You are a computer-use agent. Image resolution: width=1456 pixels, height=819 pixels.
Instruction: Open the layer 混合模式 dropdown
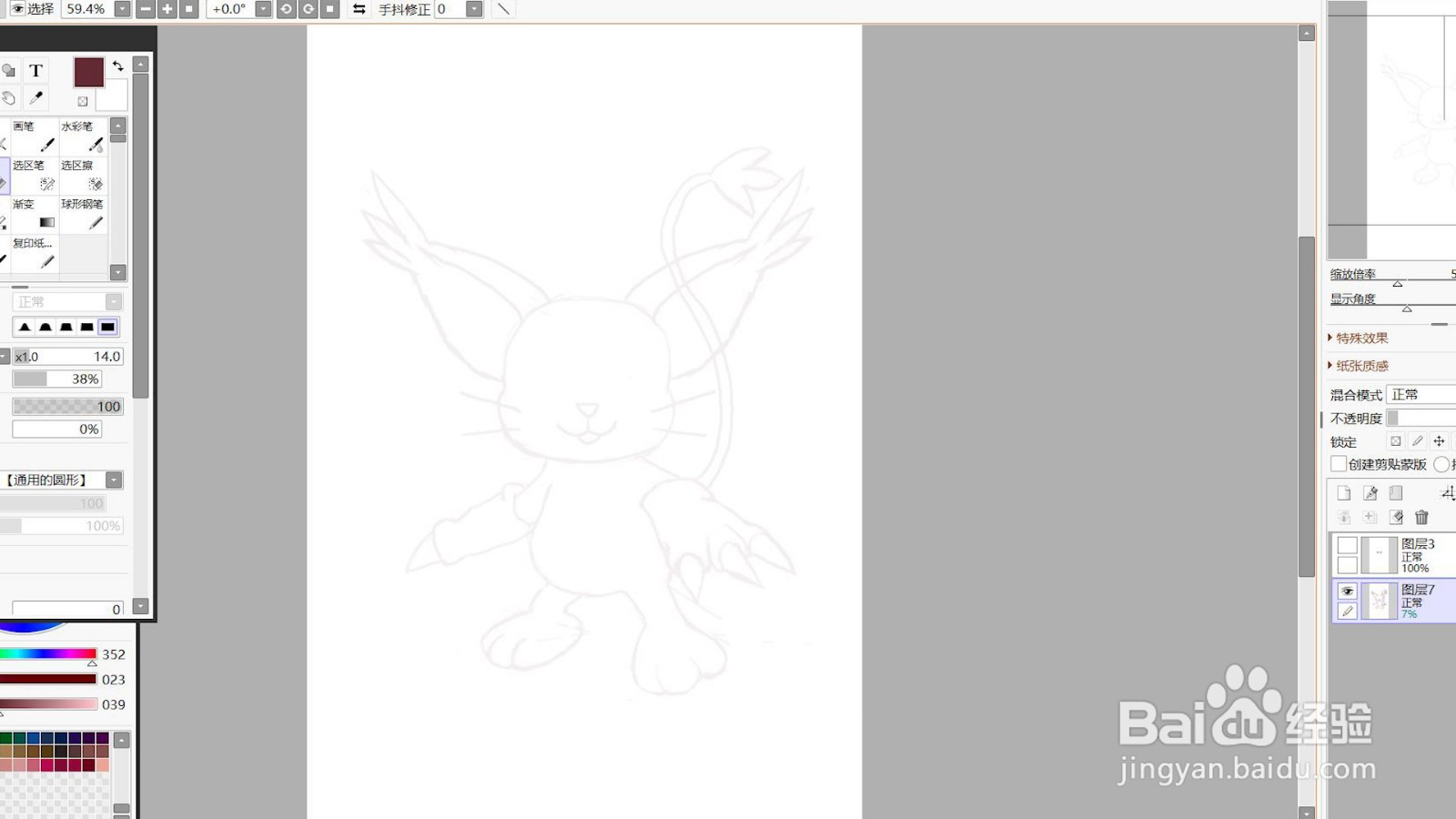click(1421, 394)
